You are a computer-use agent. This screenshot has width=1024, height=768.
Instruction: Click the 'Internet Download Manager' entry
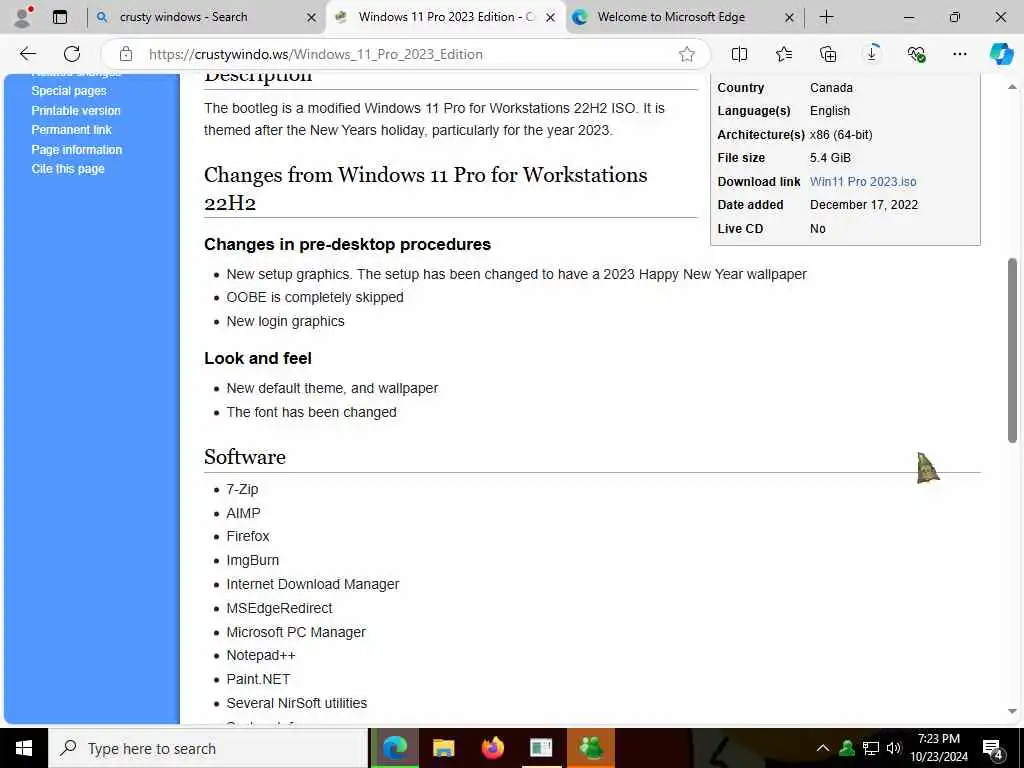click(312, 584)
